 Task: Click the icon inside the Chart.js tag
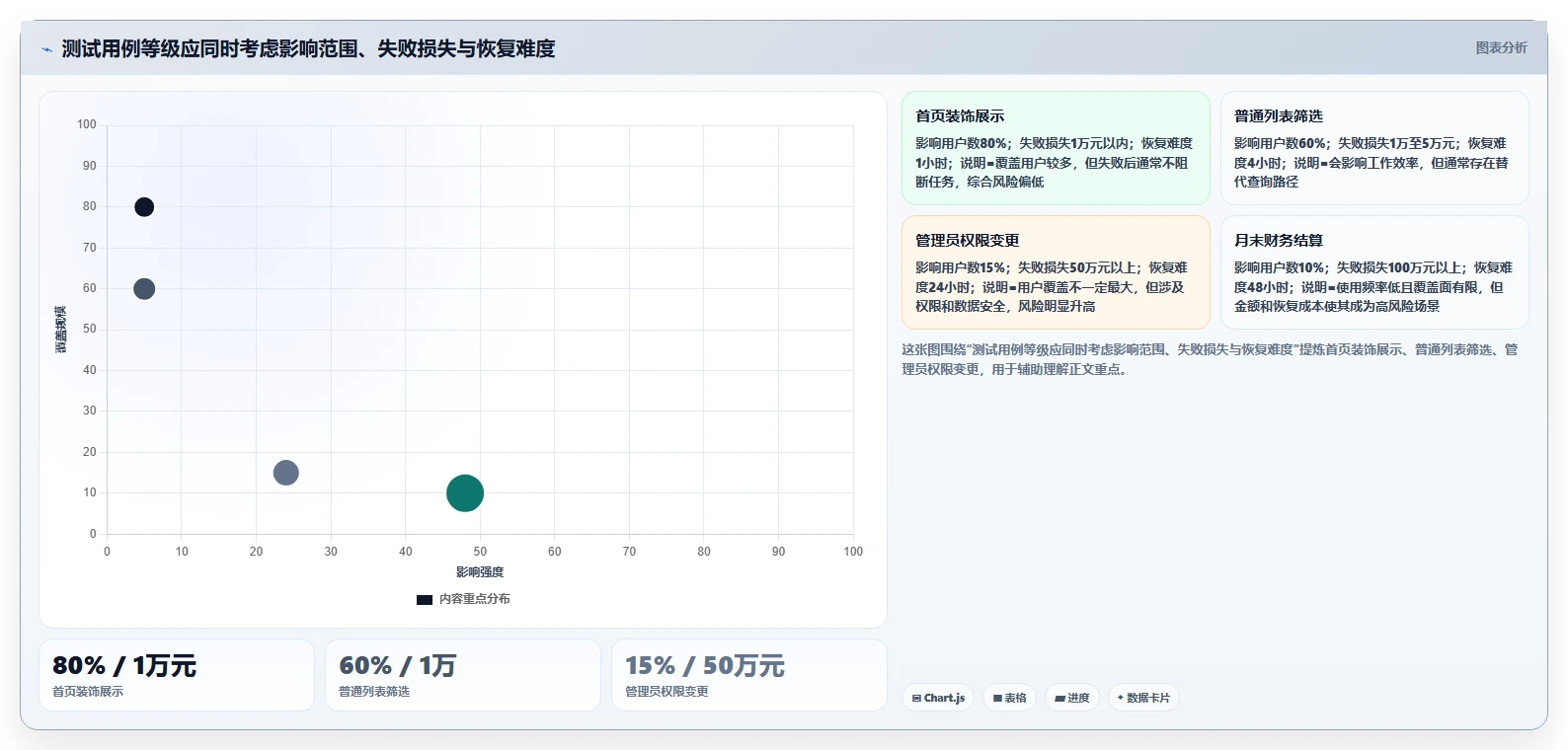pyautogui.click(x=916, y=698)
